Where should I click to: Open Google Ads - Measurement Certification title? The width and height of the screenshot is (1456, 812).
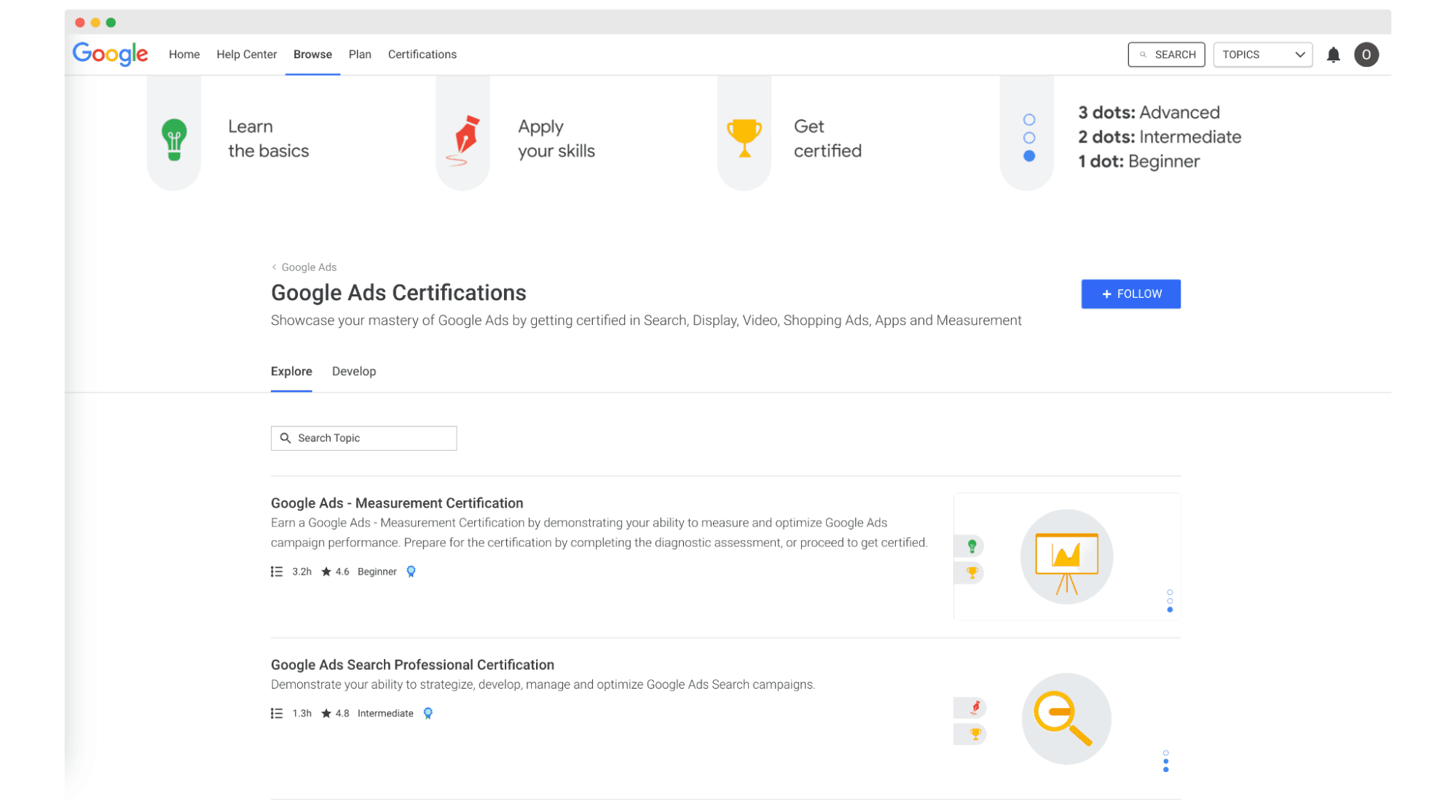coord(397,503)
